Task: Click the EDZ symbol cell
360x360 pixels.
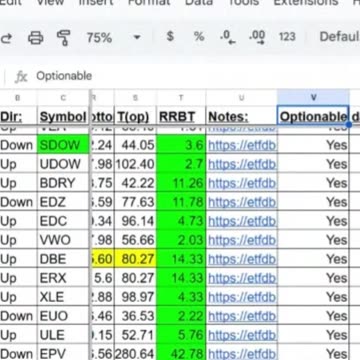Action: coord(63,202)
